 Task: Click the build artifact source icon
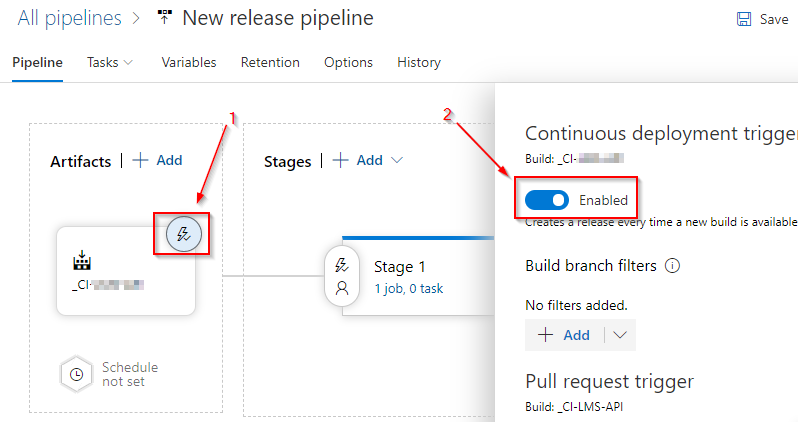pyautogui.click(x=82, y=261)
